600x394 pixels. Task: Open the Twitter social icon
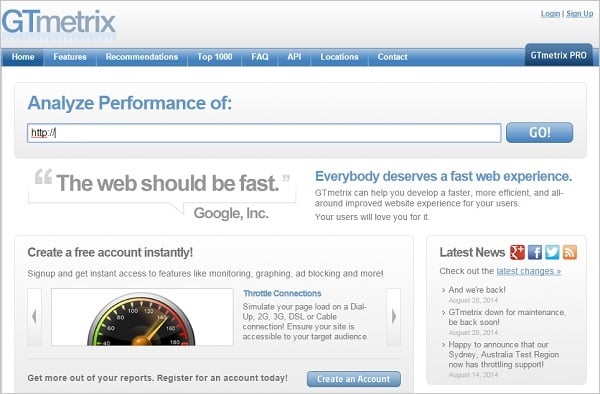[552, 252]
